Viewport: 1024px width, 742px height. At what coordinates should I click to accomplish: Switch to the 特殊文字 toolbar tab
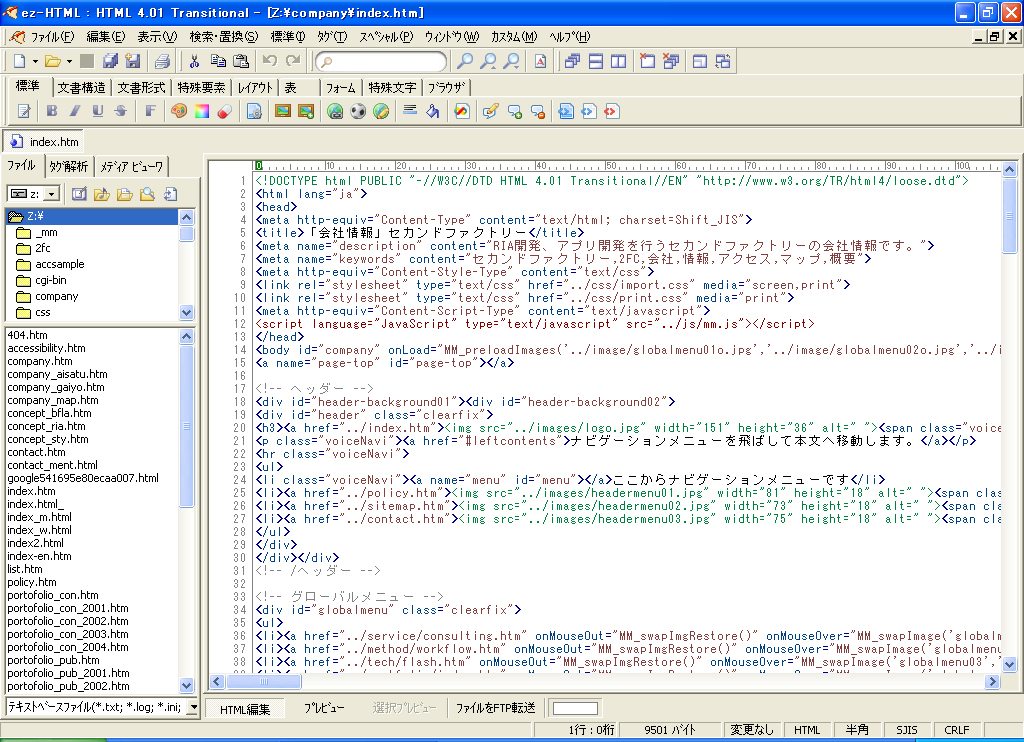392,88
